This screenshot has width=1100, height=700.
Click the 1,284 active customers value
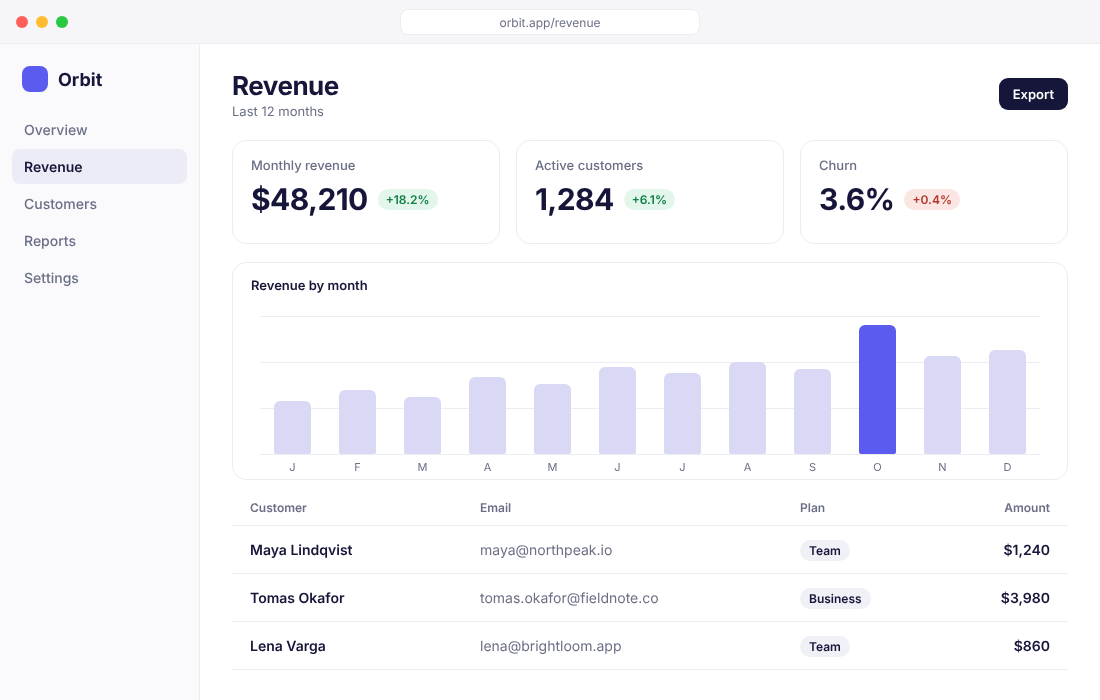[x=574, y=199]
